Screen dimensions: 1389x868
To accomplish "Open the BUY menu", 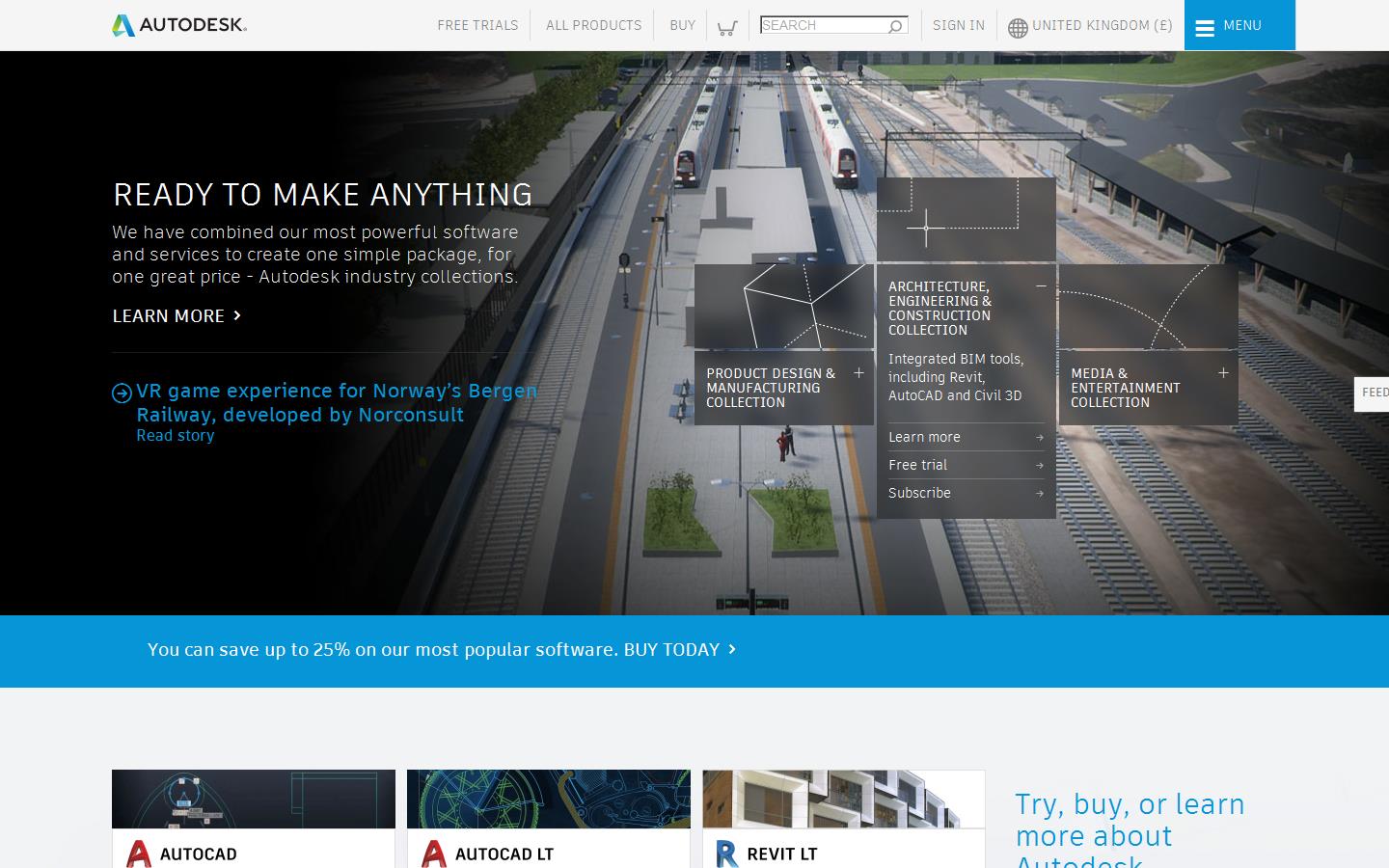I will tap(682, 25).
